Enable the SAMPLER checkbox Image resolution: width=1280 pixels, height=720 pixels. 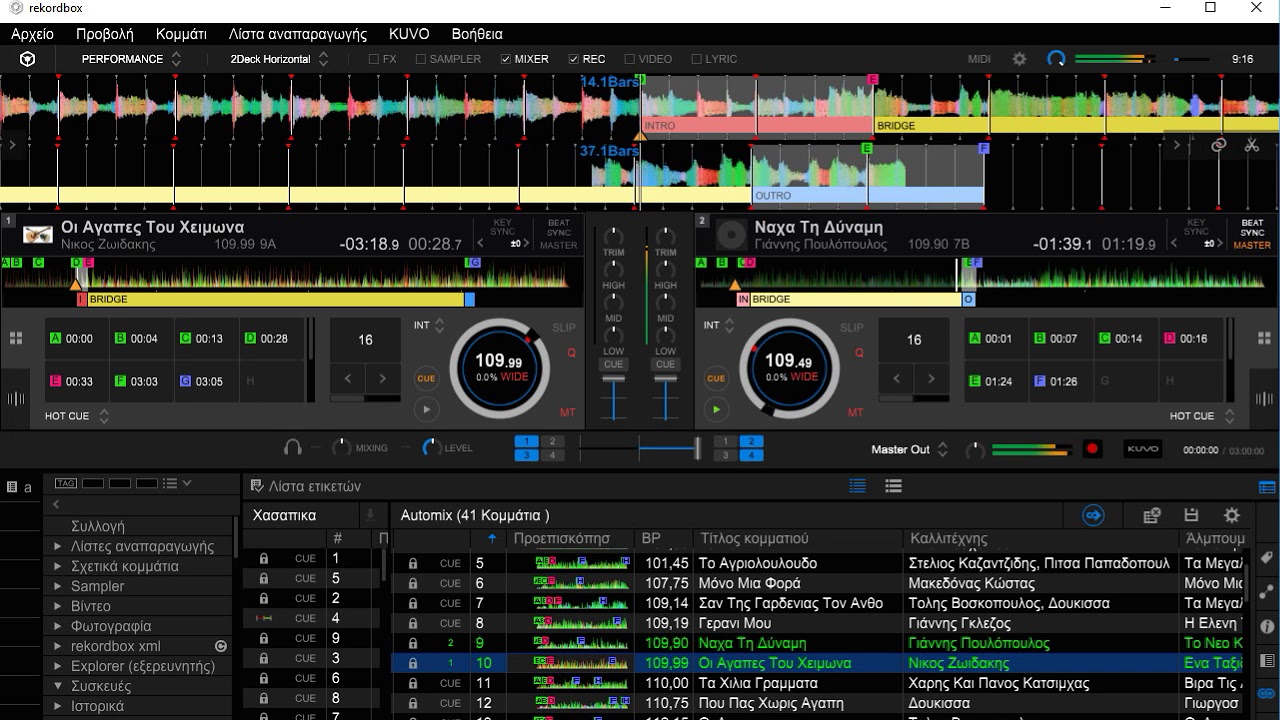point(421,59)
